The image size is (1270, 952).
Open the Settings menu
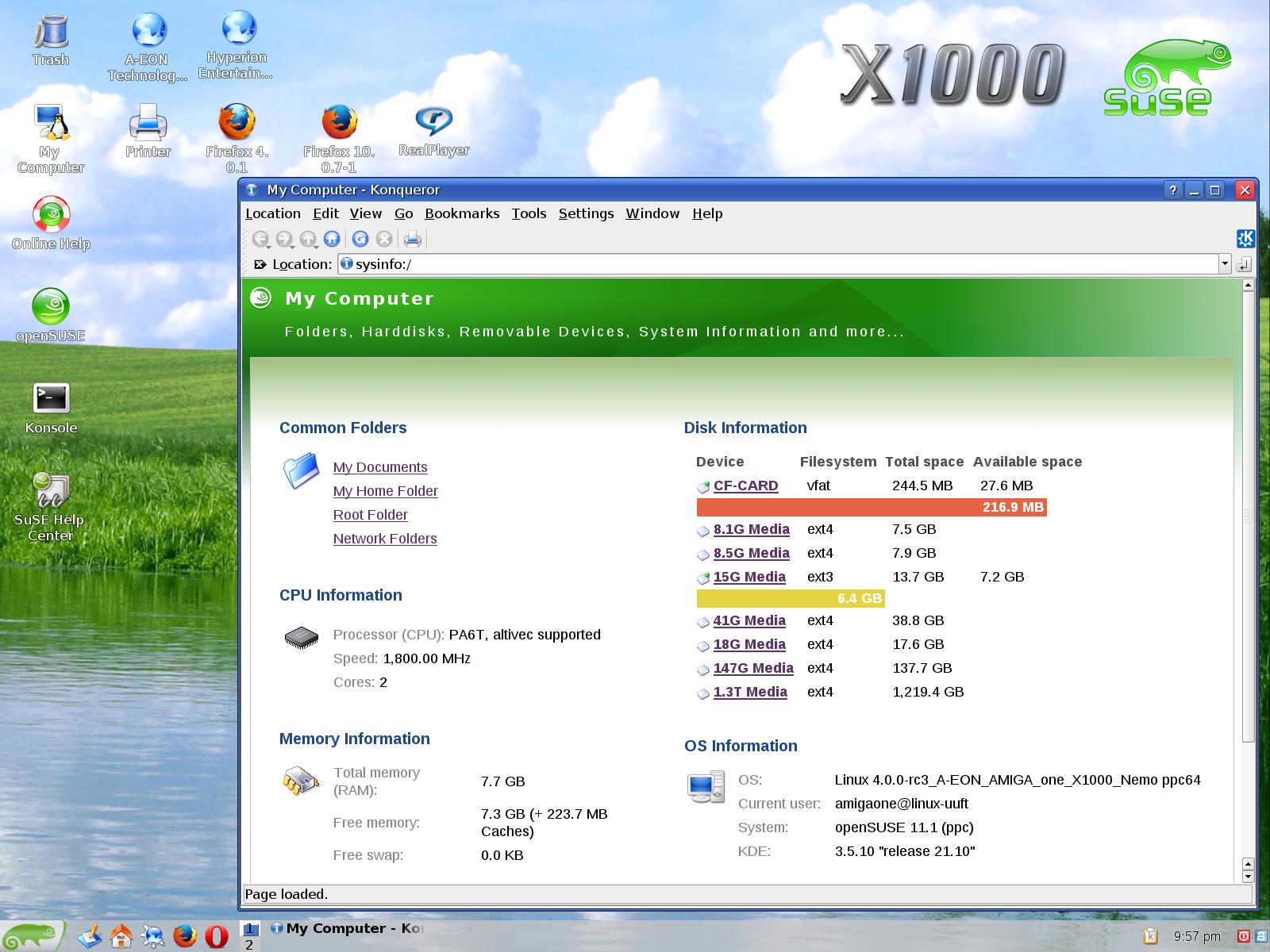click(x=586, y=213)
